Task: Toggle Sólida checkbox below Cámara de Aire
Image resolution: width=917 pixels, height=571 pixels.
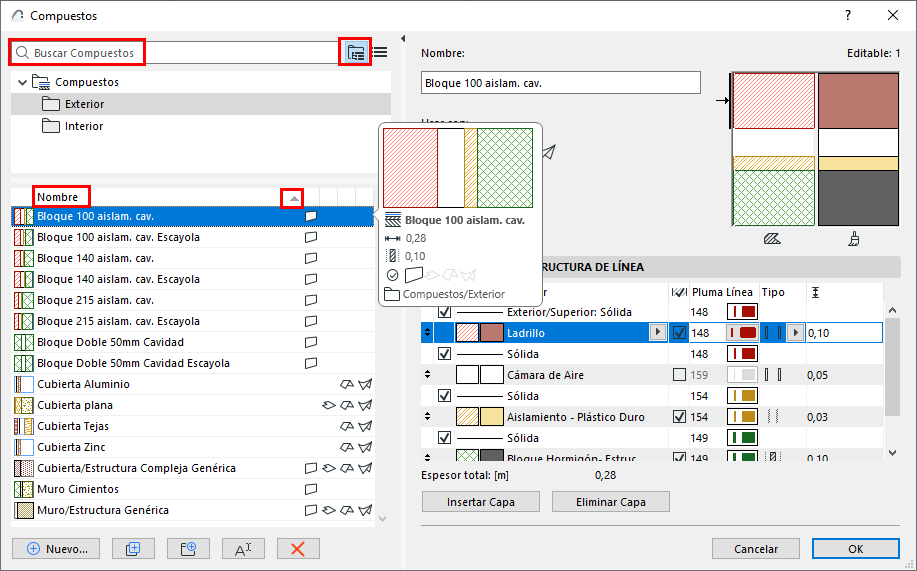Action: (x=444, y=396)
